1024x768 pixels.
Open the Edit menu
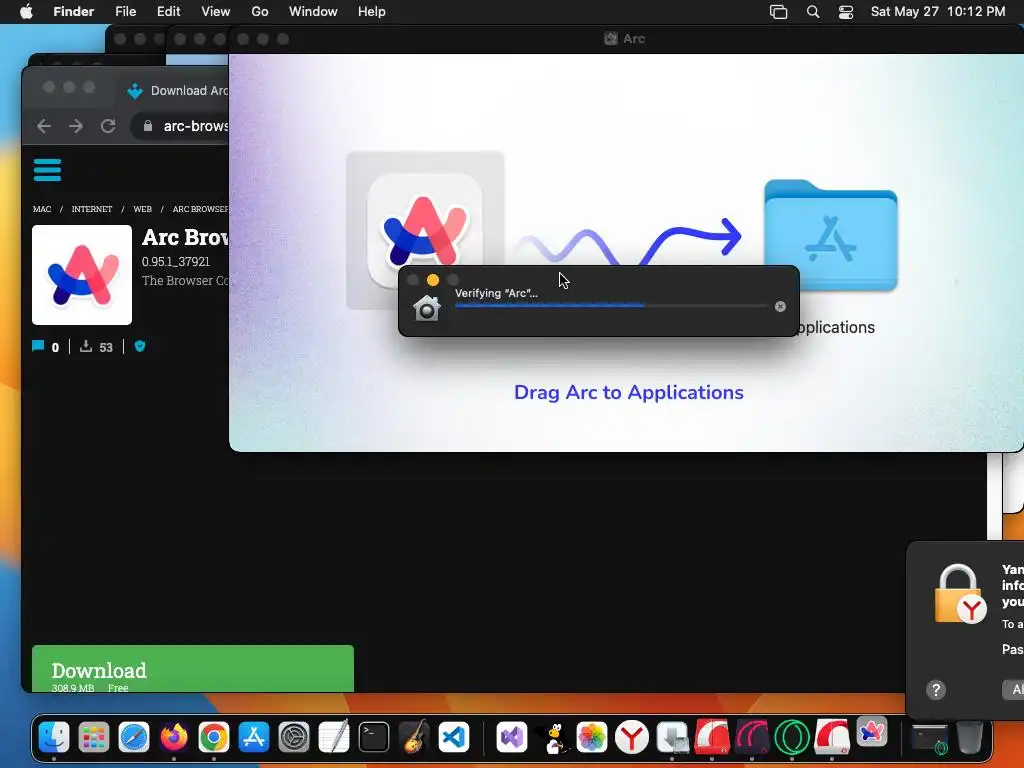(168, 12)
